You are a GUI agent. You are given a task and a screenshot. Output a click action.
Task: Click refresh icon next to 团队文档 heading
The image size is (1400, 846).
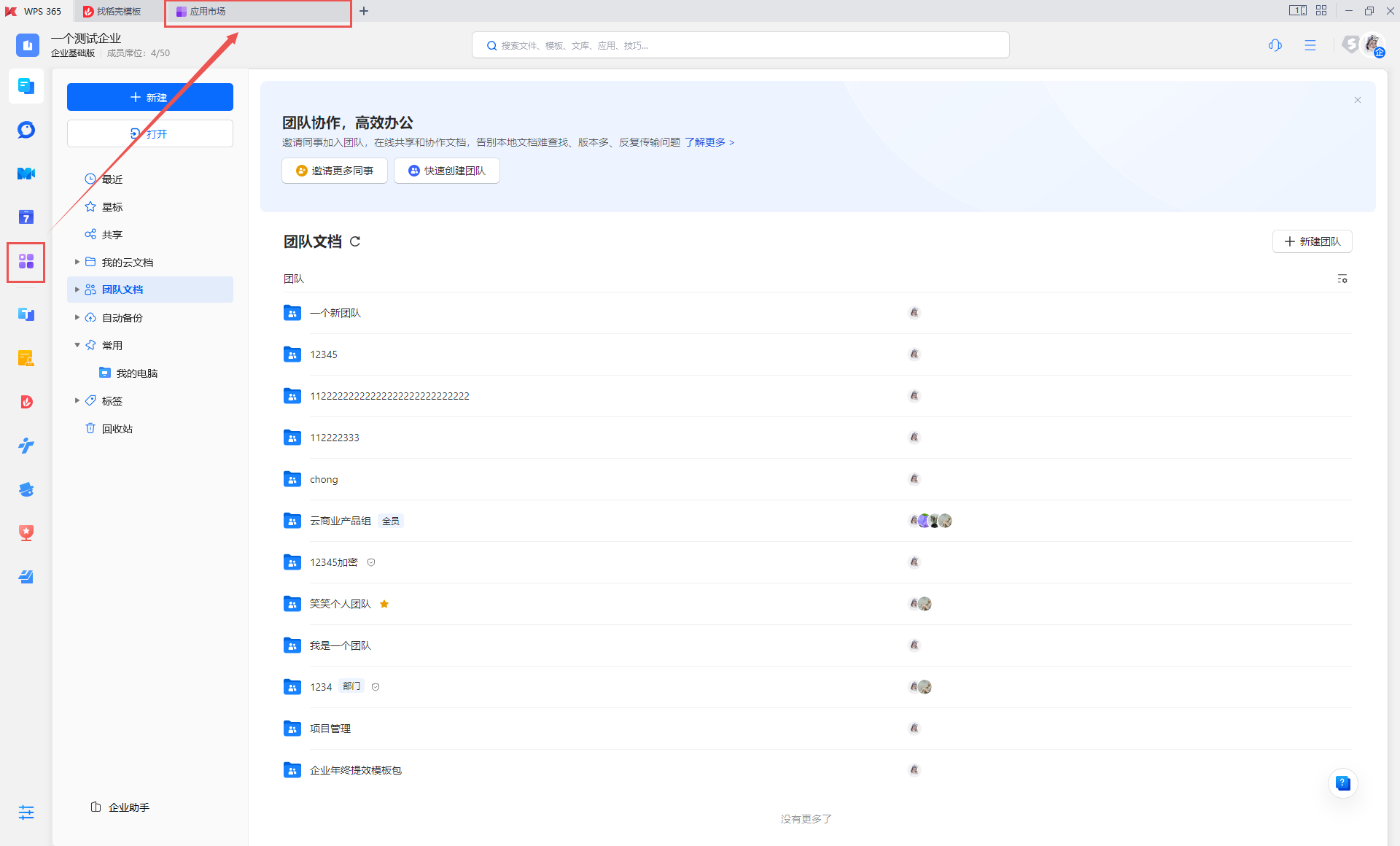[x=355, y=241]
